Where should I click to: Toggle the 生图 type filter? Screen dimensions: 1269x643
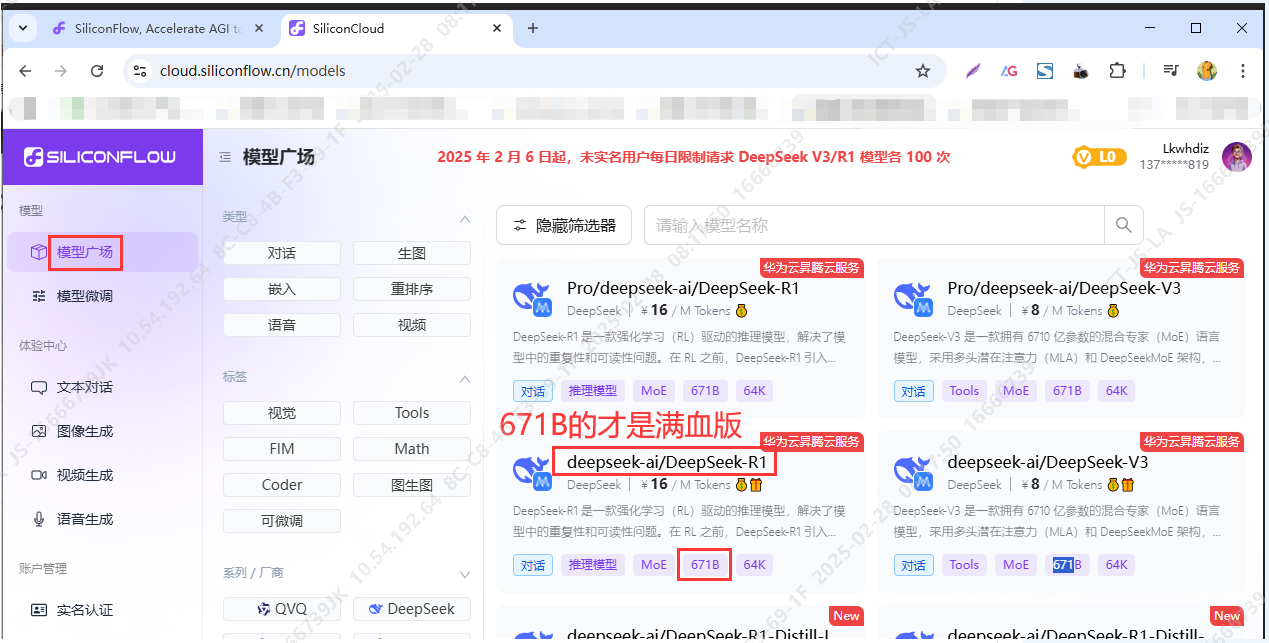412,253
